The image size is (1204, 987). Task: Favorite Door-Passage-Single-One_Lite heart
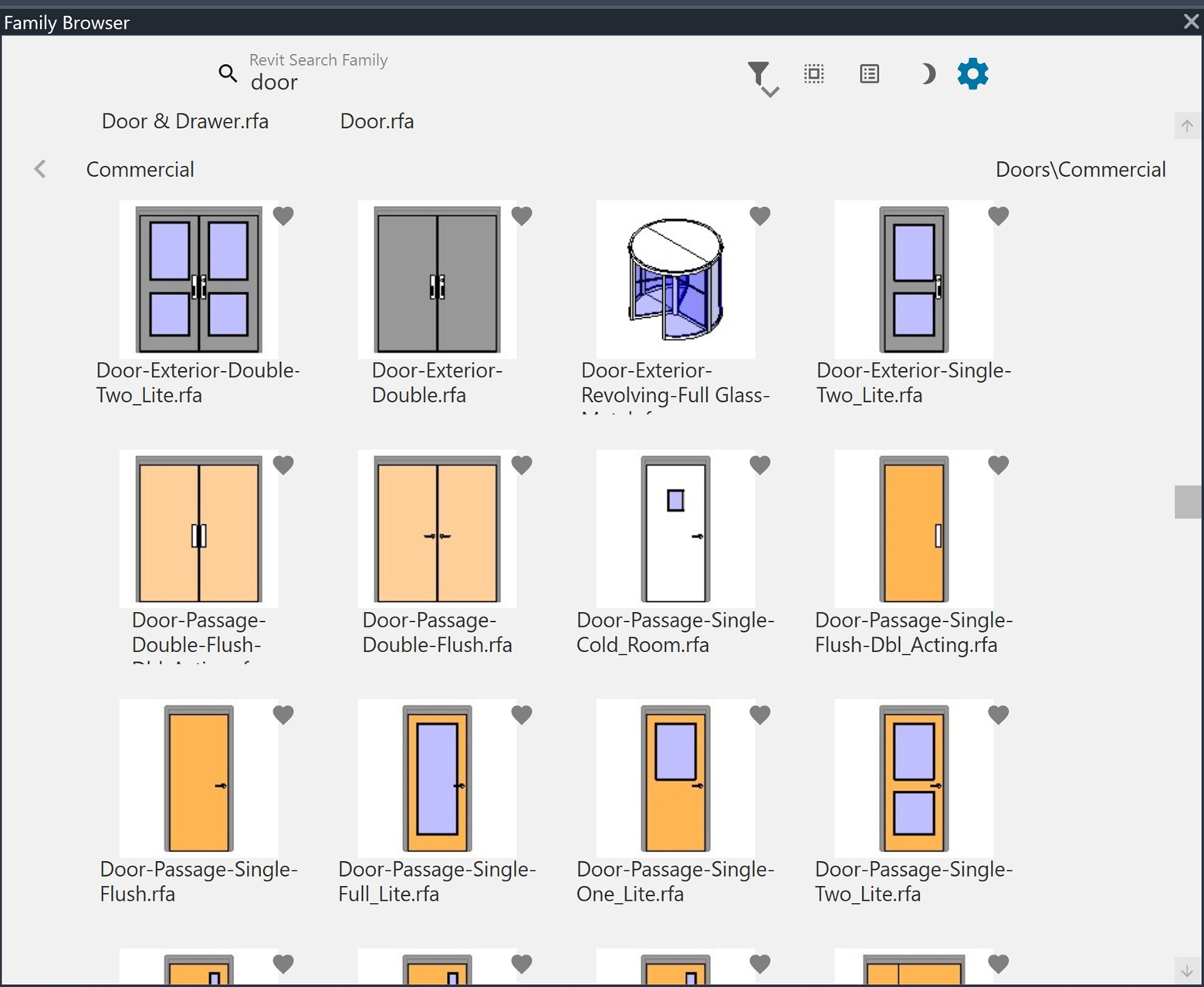760,715
